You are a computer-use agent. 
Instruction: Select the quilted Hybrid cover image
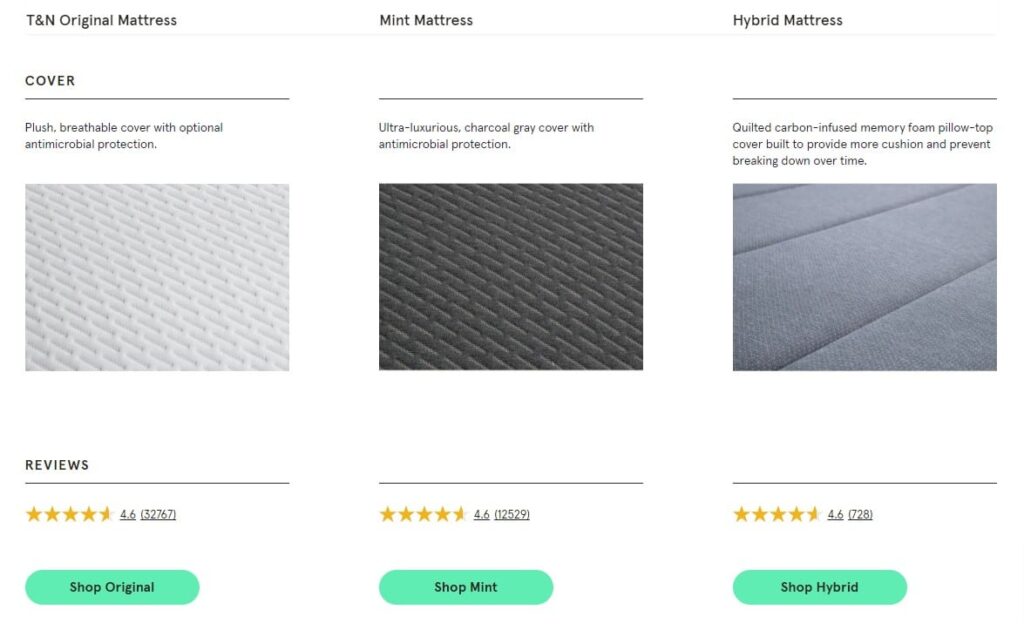[865, 277]
